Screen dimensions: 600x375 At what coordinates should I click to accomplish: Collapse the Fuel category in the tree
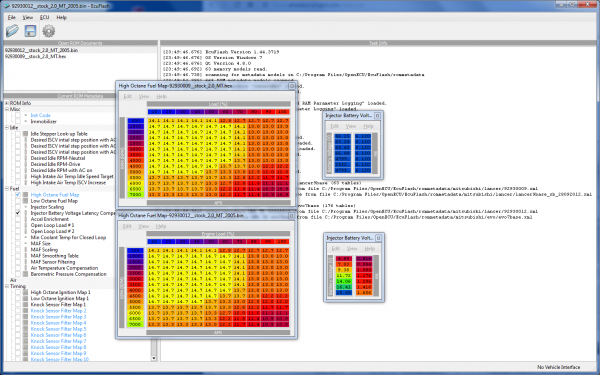(x=7, y=189)
